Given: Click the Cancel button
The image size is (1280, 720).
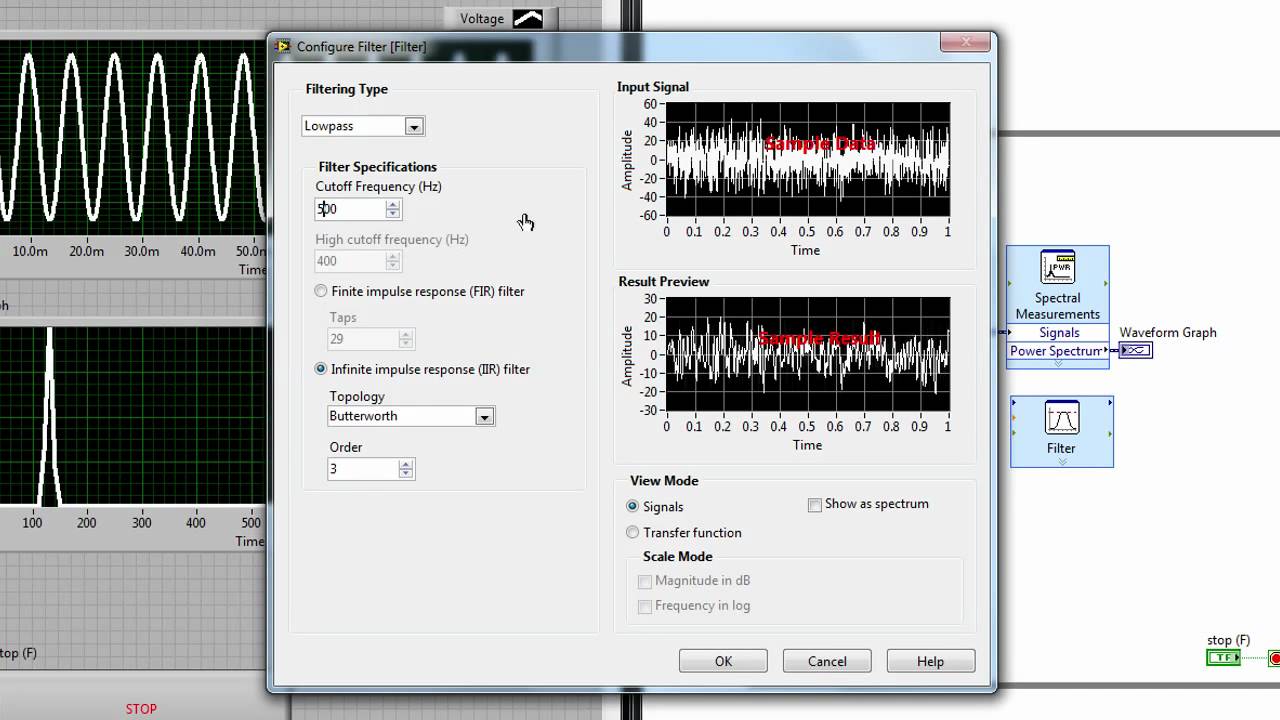Looking at the screenshot, I should click(827, 661).
